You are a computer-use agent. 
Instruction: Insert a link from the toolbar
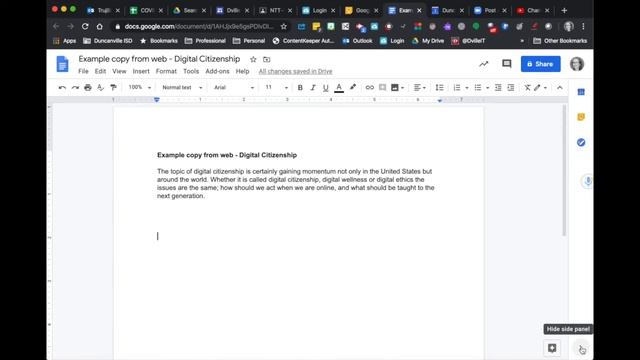click(x=369, y=87)
